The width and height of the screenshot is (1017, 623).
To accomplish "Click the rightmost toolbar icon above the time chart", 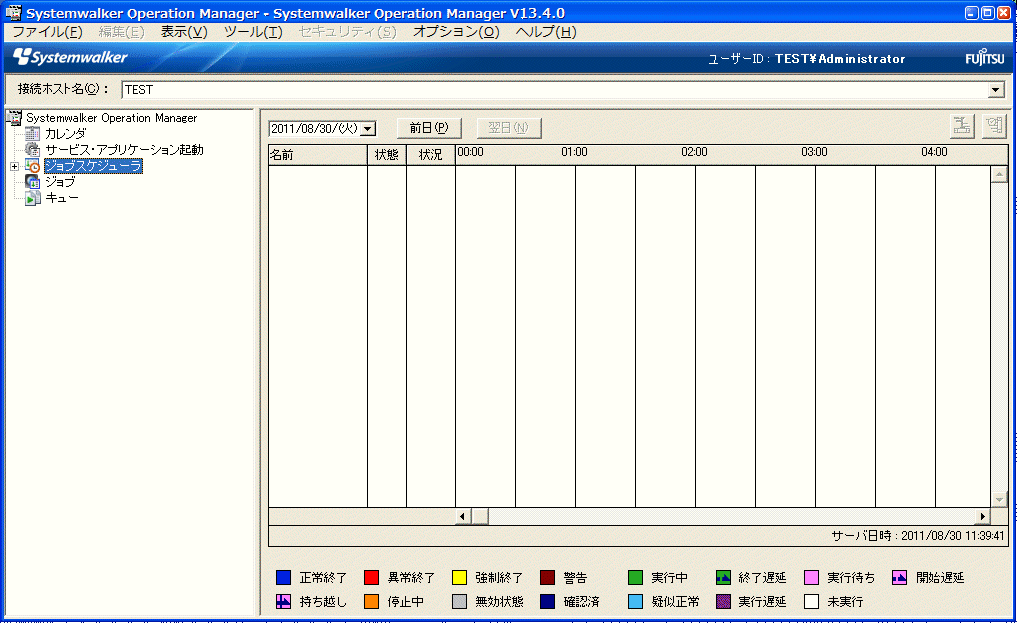I will (994, 126).
